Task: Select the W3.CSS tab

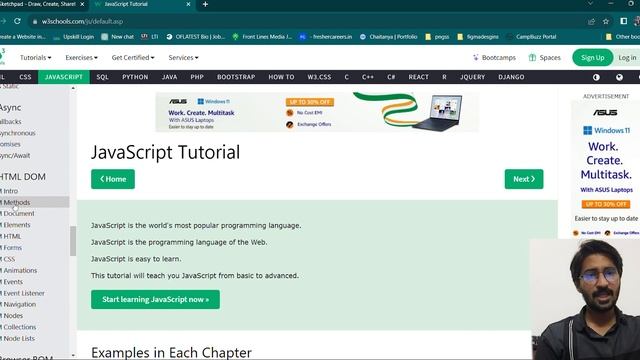Action: (319, 77)
